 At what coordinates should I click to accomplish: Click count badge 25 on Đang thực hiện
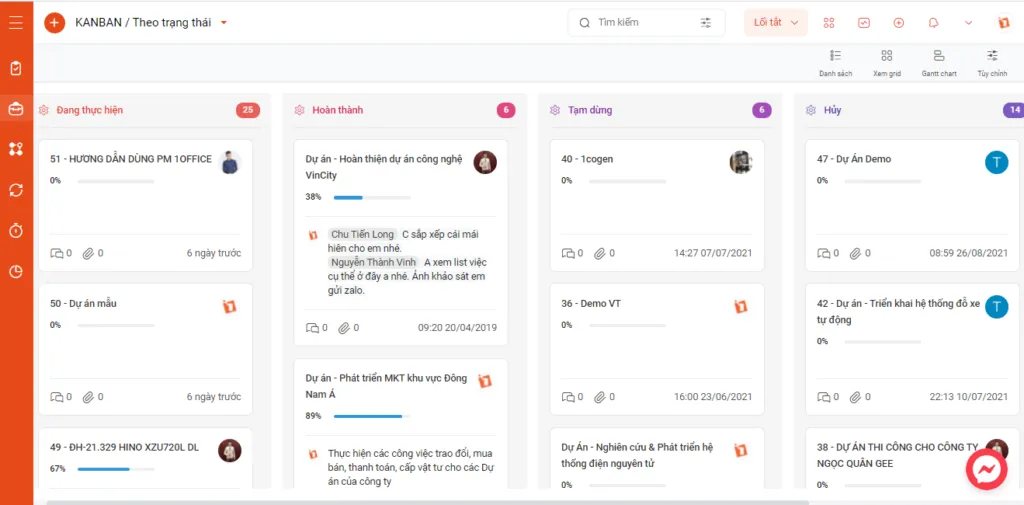(248, 110)
